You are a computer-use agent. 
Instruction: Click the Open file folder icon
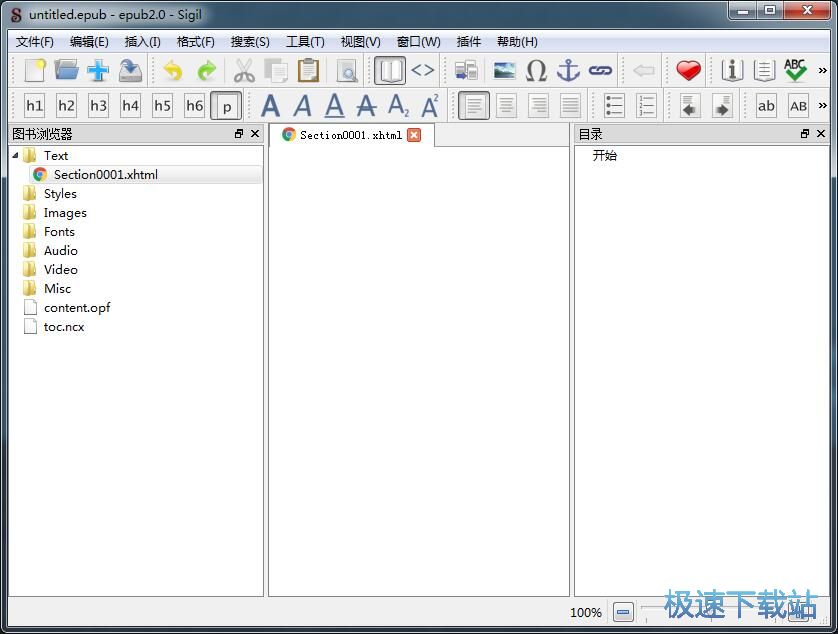pos(66,70)
